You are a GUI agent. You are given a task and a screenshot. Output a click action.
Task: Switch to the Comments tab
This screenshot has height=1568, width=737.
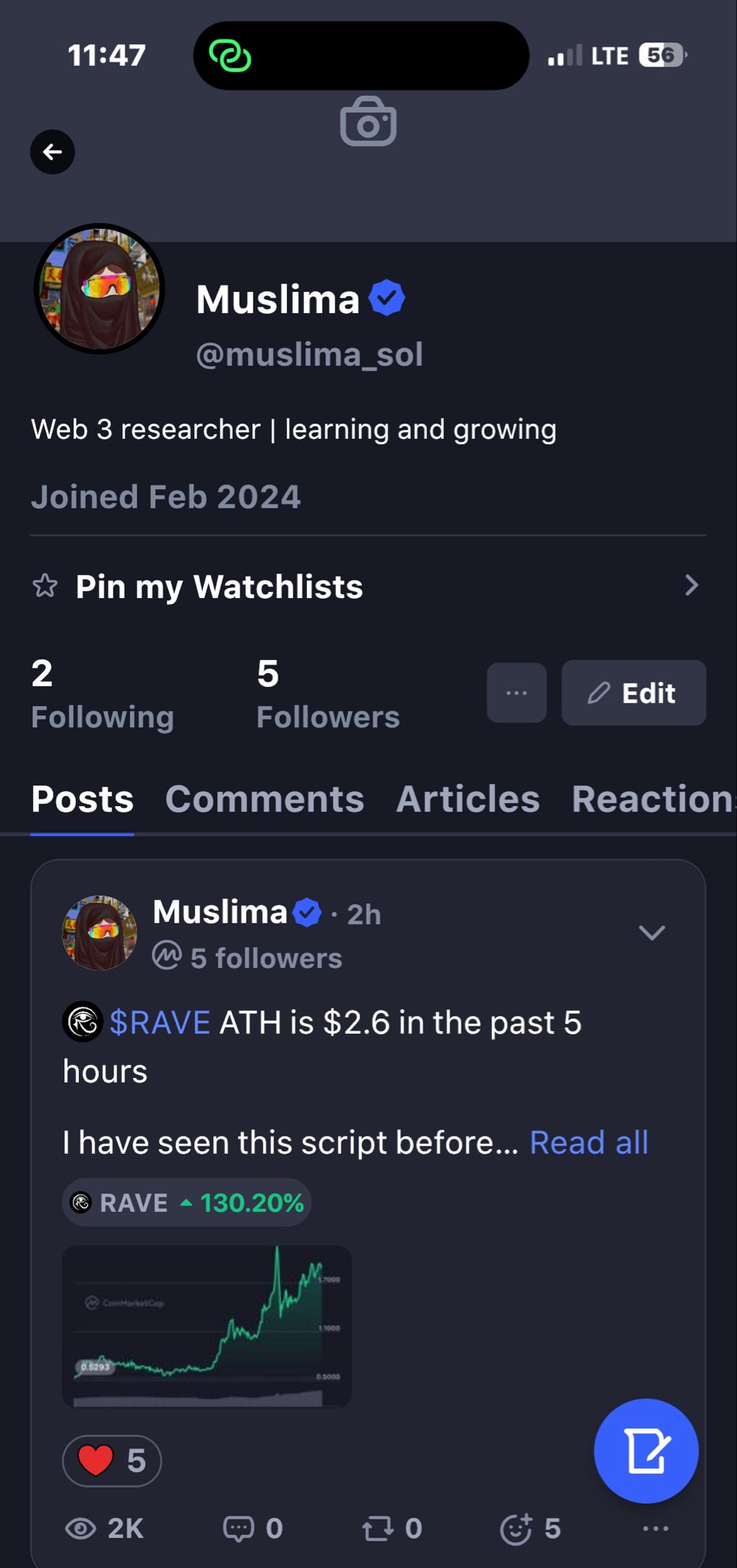[265, 799]
